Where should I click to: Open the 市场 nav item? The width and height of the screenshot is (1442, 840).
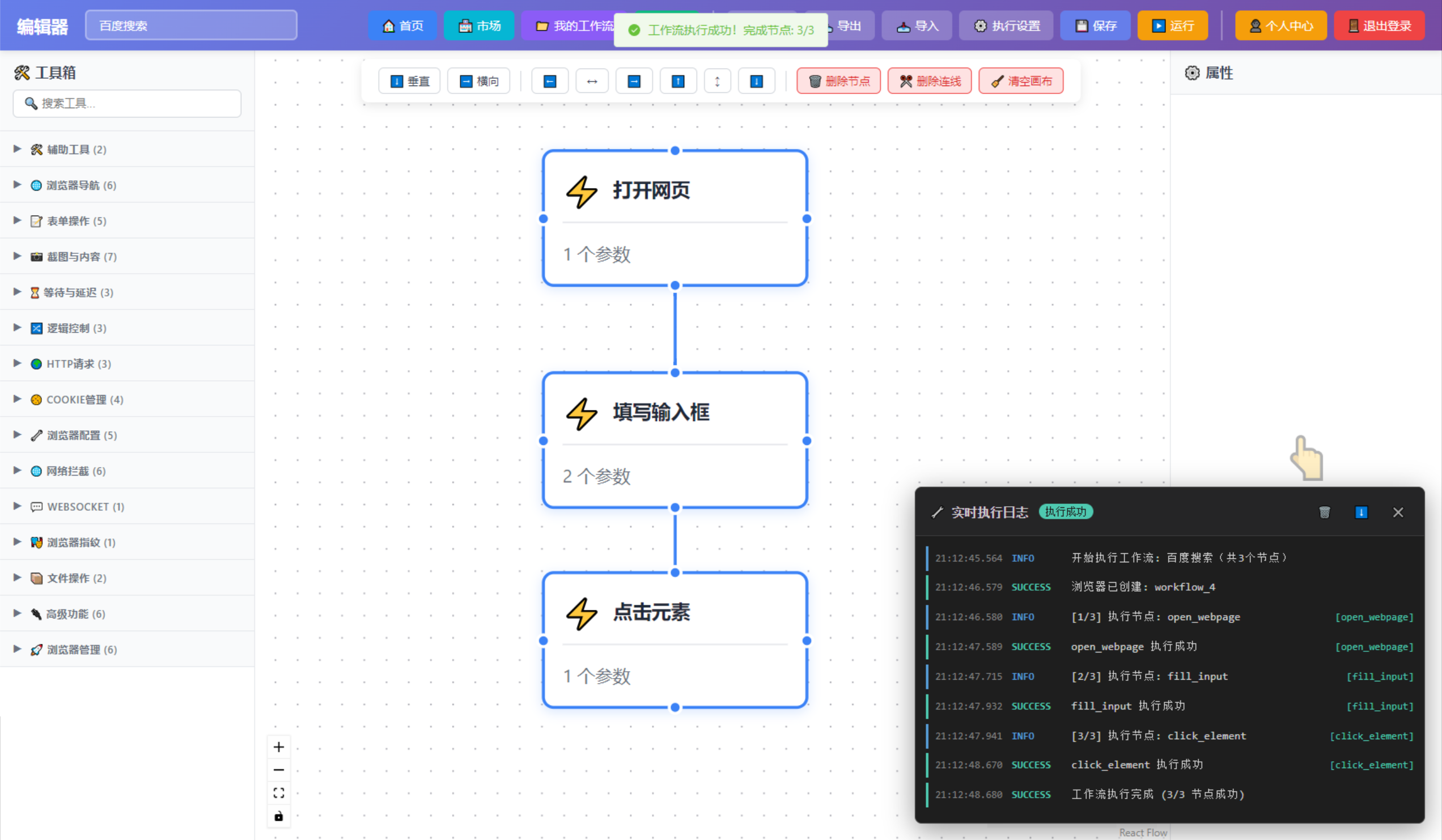(x=479, y=26)
